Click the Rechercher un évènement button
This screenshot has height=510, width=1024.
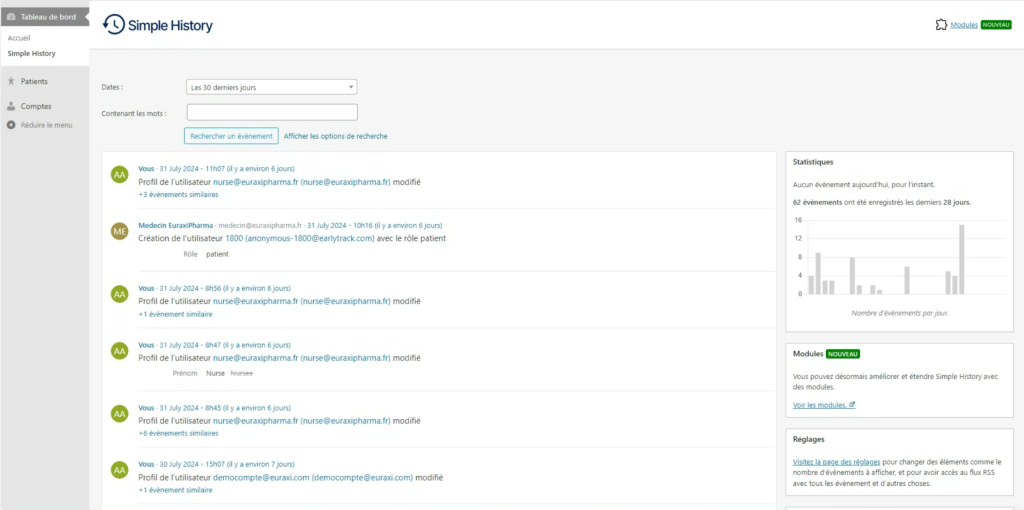point(231,136)
